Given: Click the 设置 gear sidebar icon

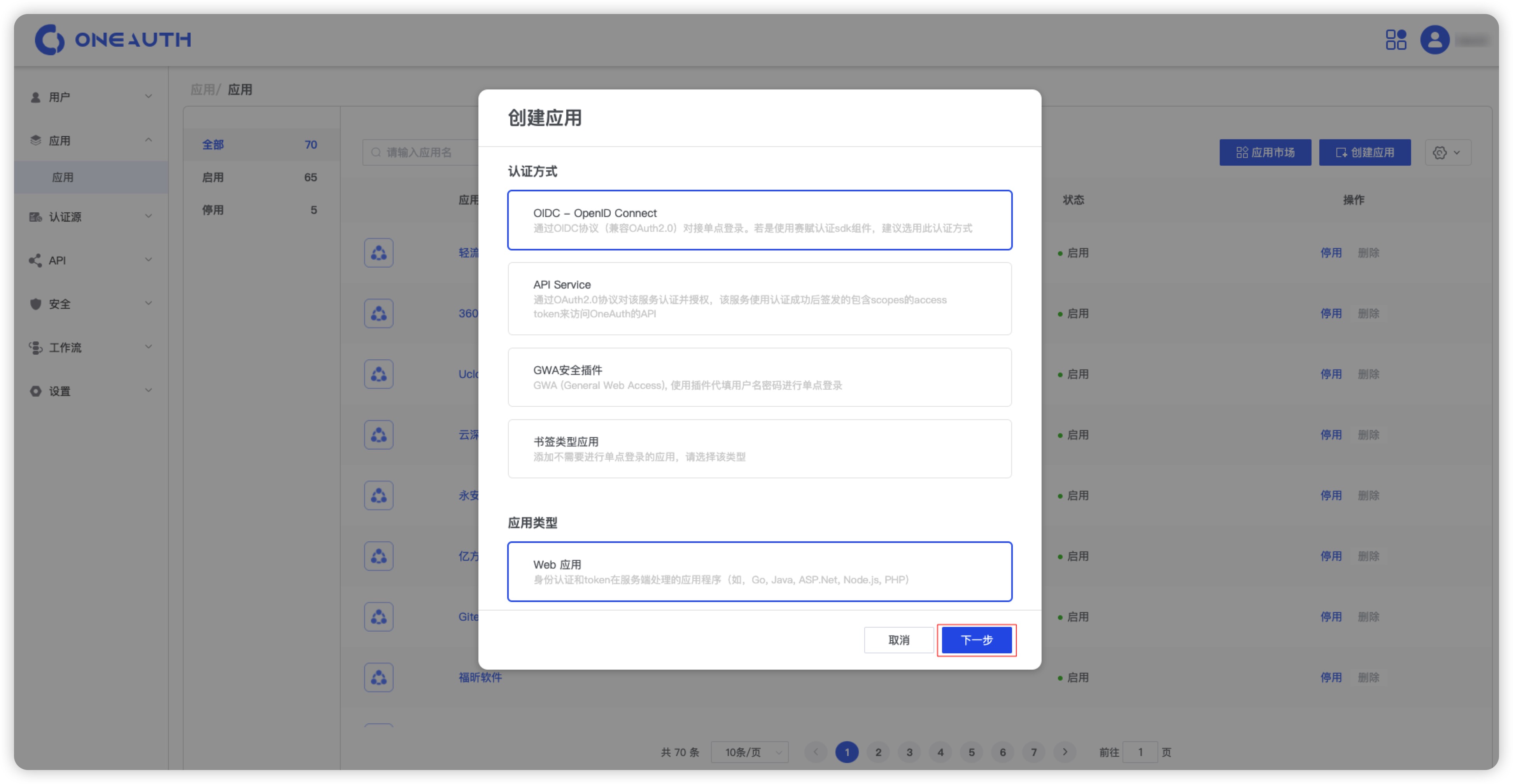Looking at the screenshot, I should 36,391.
